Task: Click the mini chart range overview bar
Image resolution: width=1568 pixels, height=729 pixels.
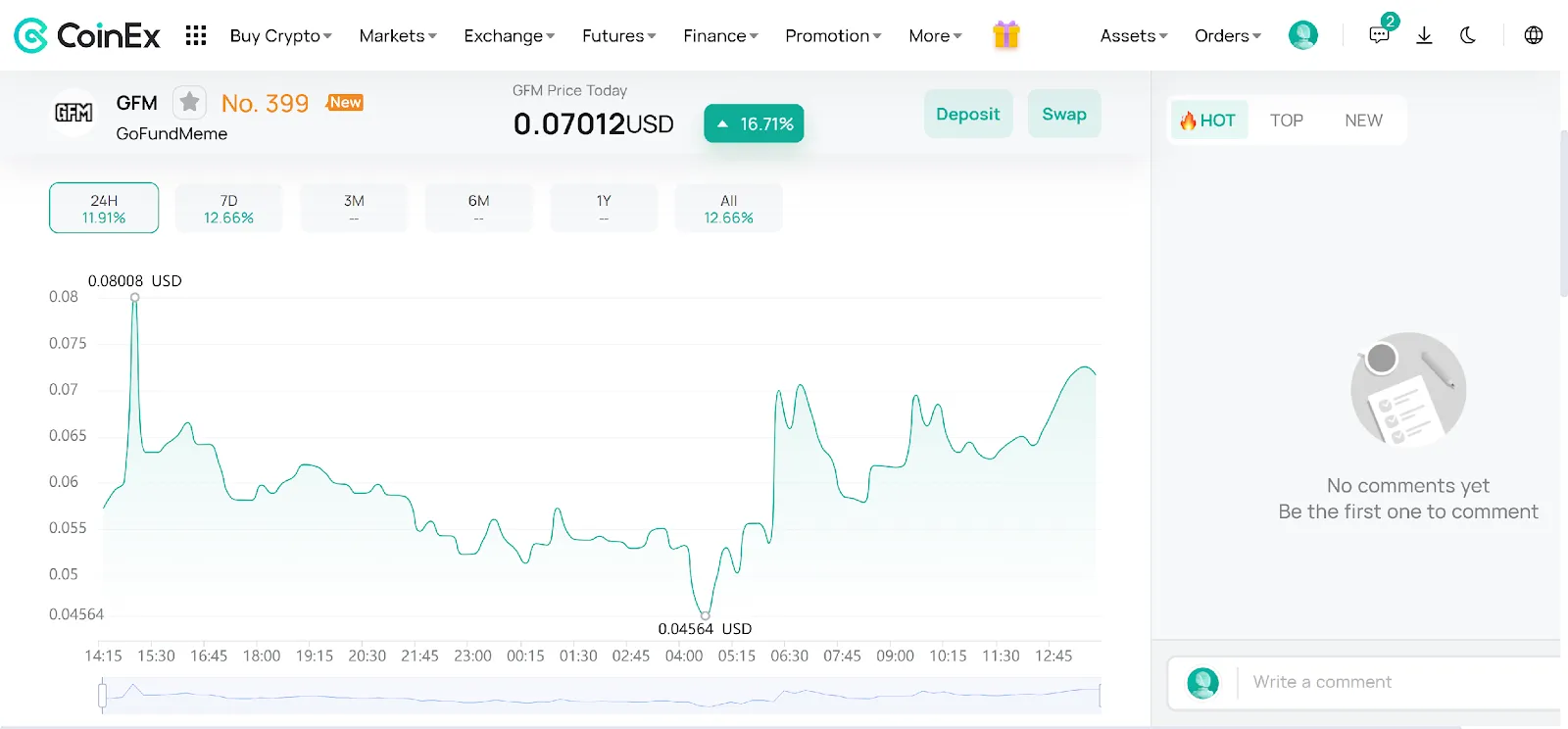Action: click(x=601, y=696)
